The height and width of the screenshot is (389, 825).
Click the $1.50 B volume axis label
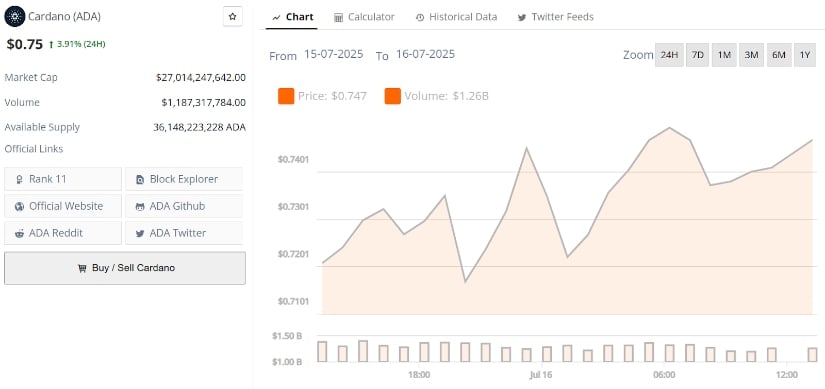point(287,336)
